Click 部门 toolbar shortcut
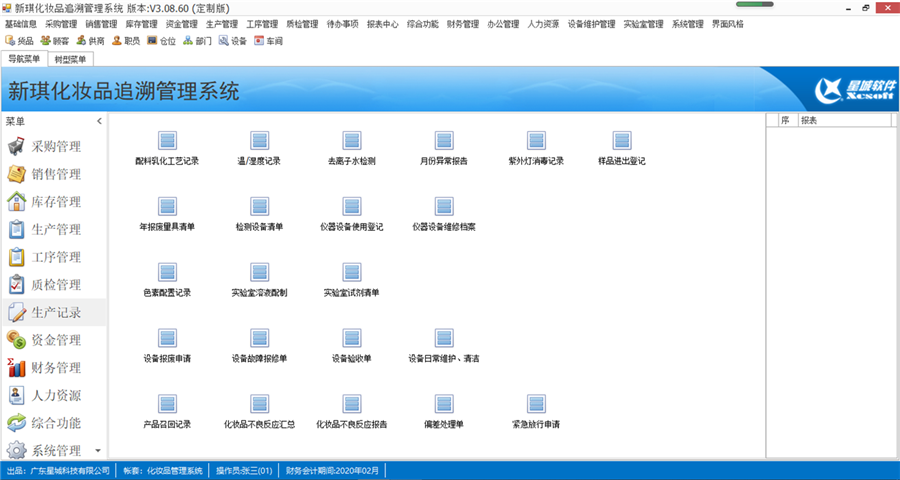 tap(197, 41)
